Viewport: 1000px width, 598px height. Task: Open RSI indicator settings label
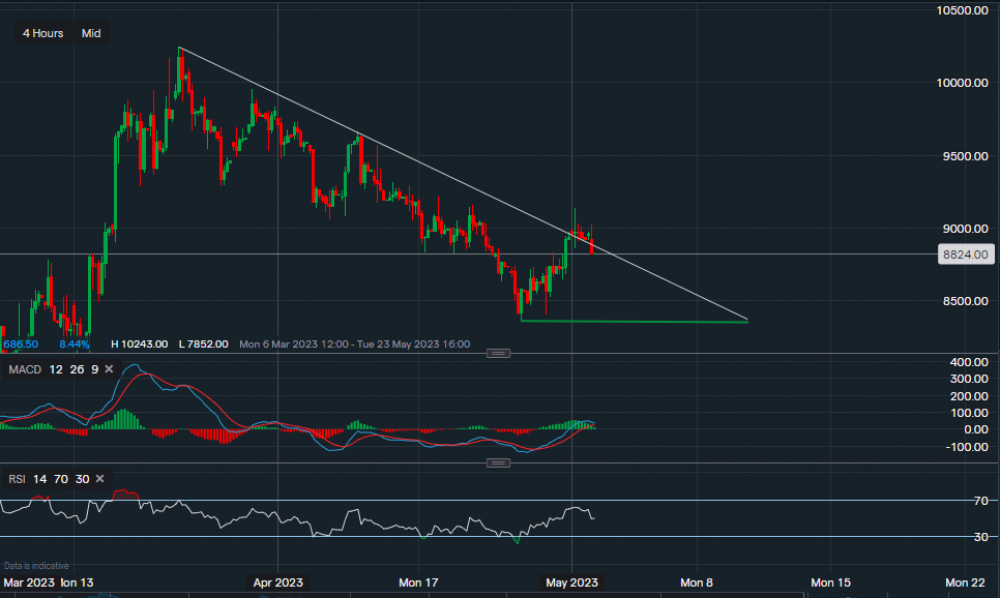(17, 479)
